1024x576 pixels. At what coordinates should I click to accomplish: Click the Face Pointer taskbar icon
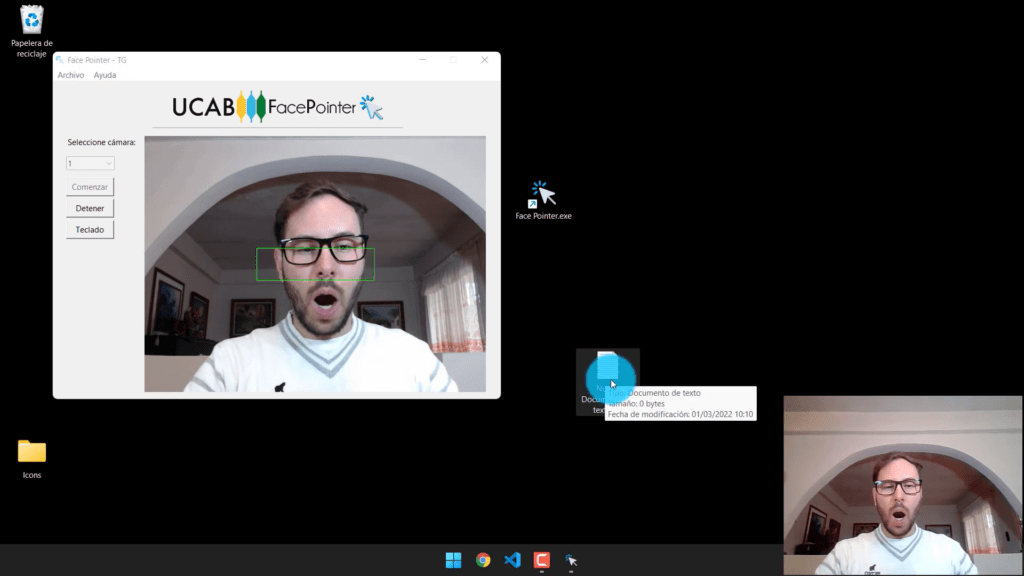[570, 560]
